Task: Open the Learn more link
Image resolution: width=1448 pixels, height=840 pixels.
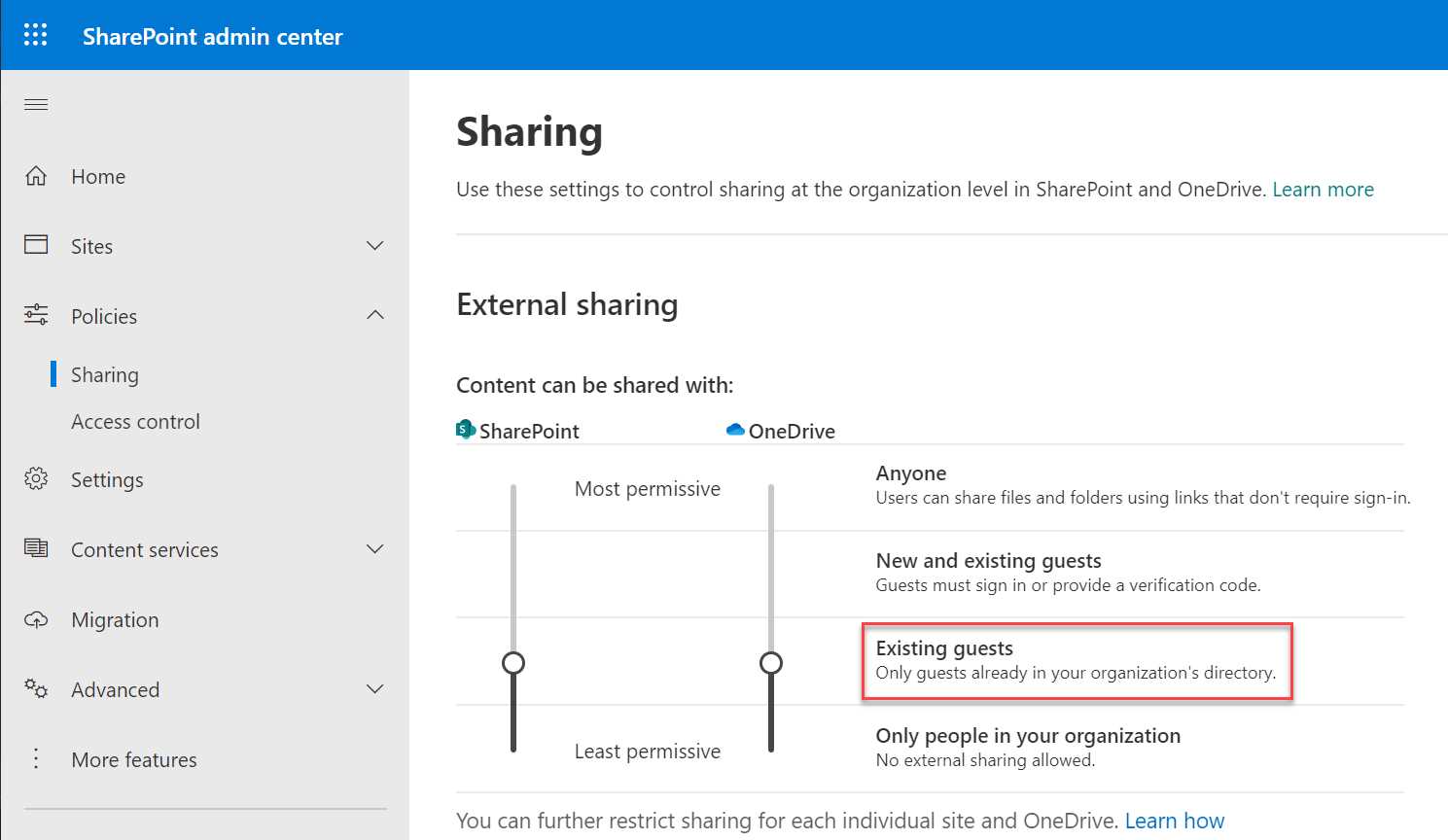Action: [x=1323, y=189]
